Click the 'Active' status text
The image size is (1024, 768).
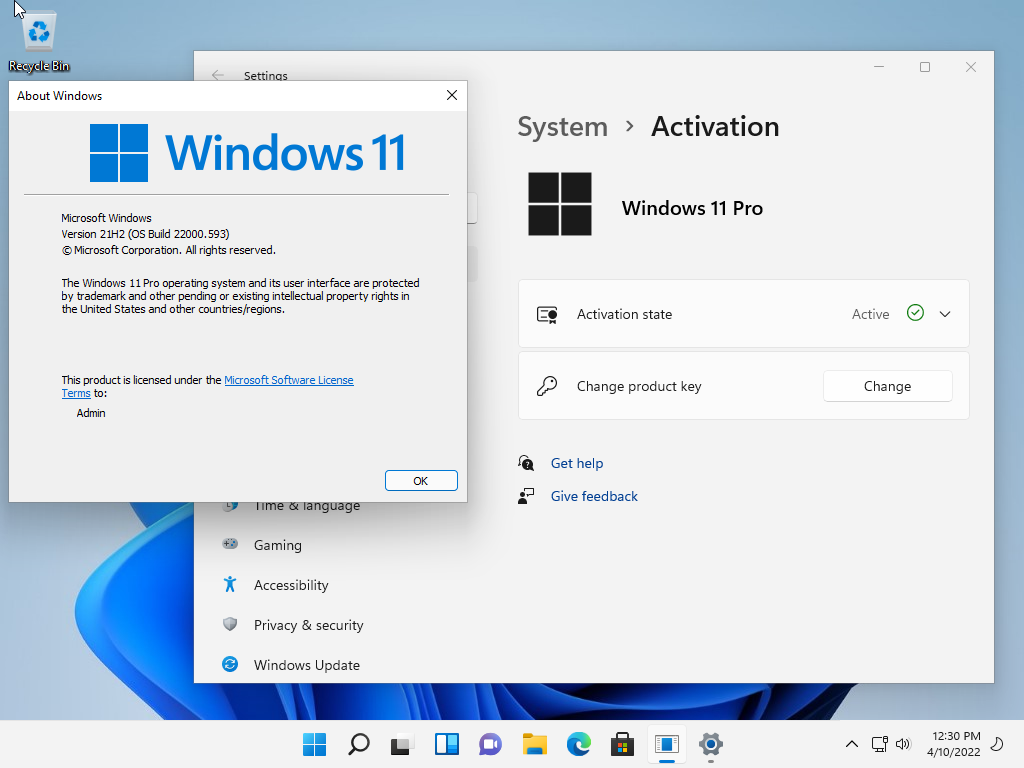pyautogui.click(x=871, y=314)
